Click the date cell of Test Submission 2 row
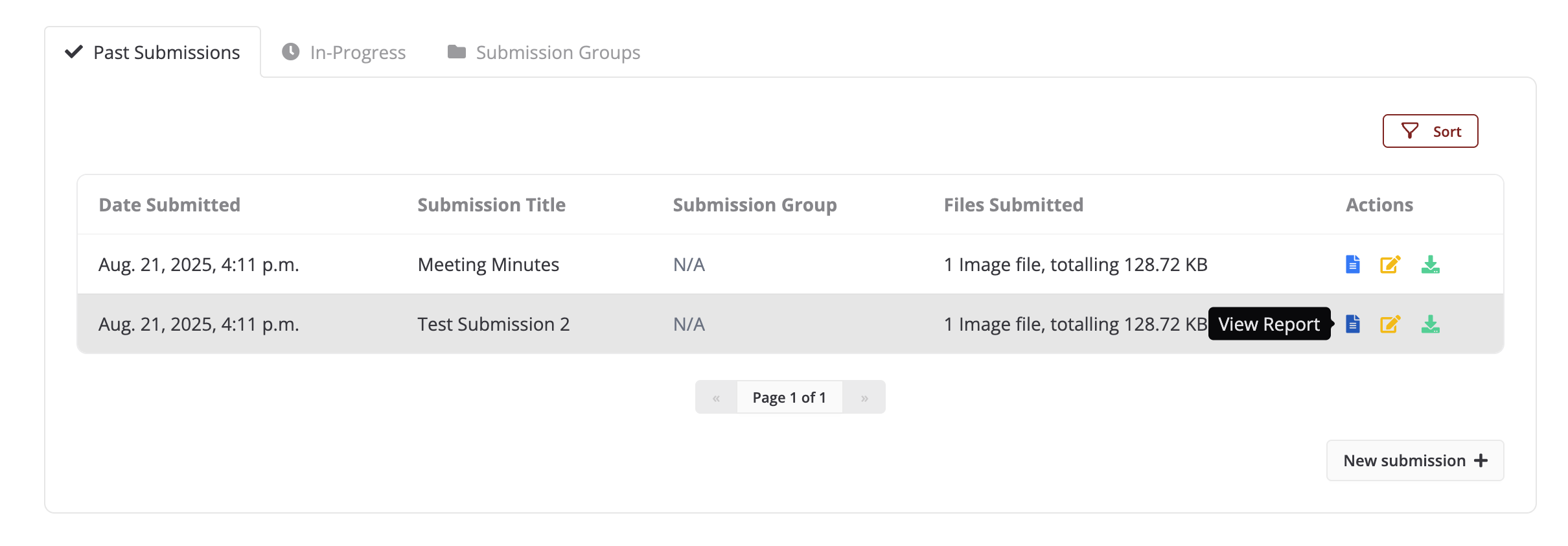The height and width of the screenshot is (546, 1568). click(199, 324)
